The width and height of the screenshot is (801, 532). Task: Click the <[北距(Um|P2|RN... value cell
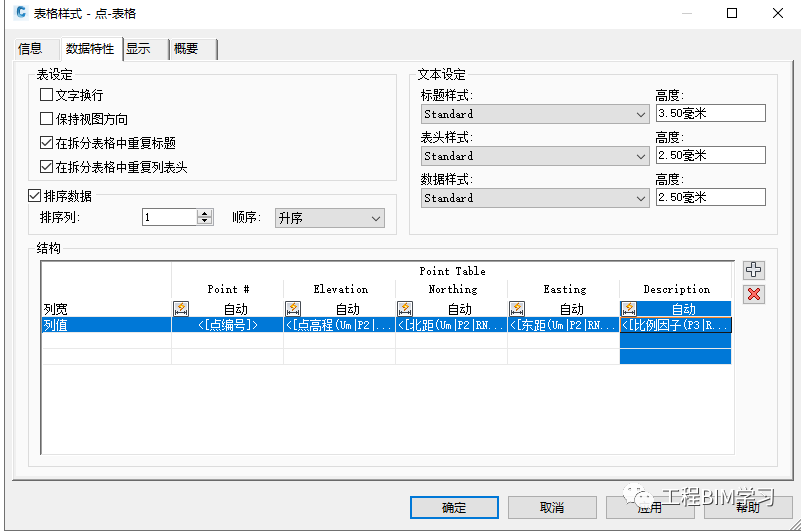coord(452,325)
